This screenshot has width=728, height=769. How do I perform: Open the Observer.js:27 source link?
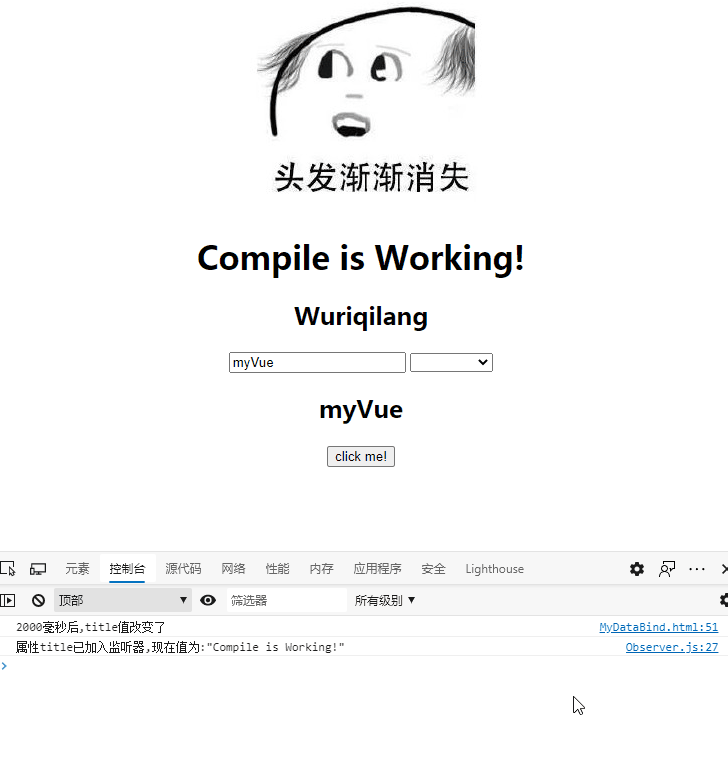671,647
